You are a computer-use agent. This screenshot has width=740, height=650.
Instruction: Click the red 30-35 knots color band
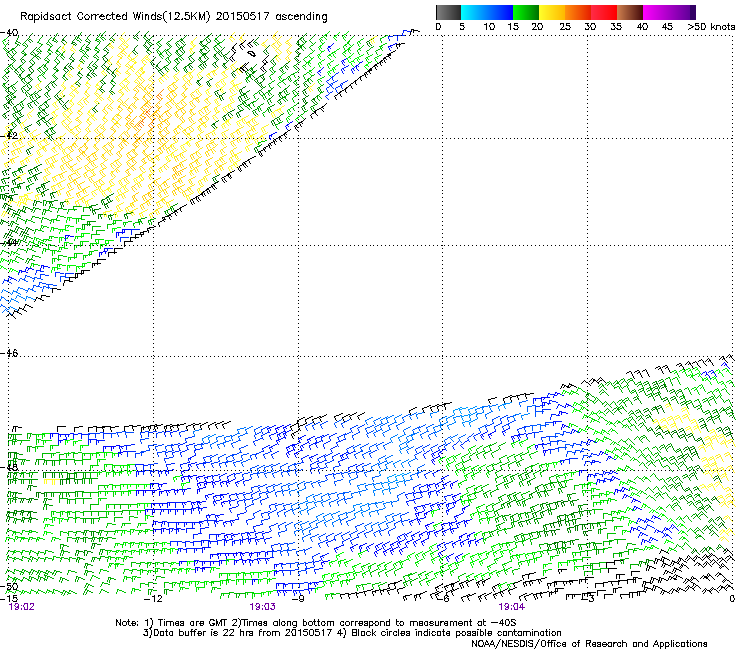(604, 12)
